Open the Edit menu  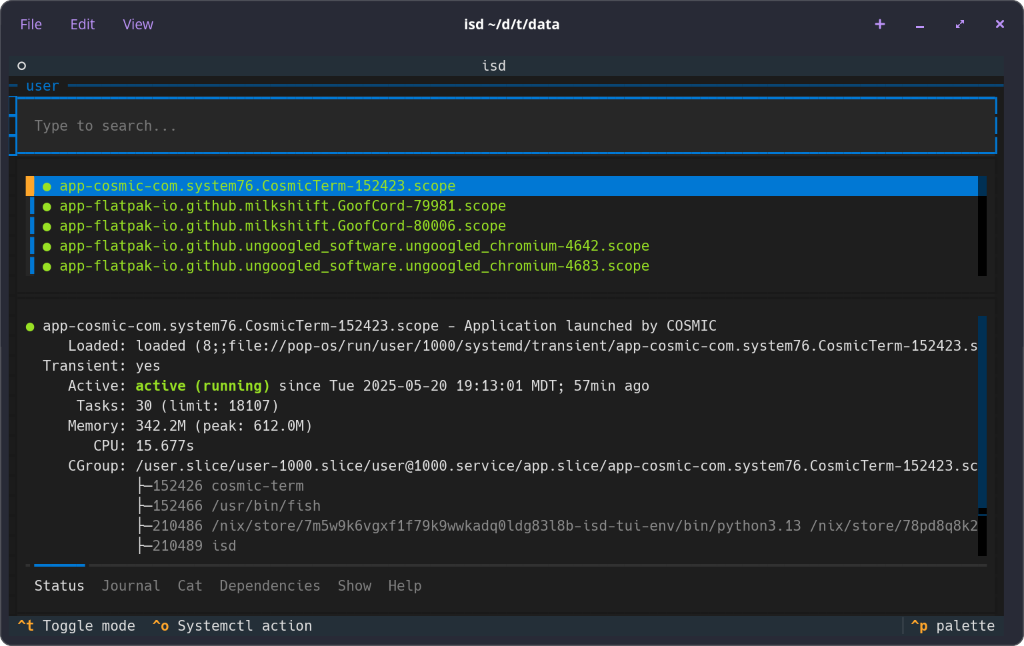click(x=82, y=24)
